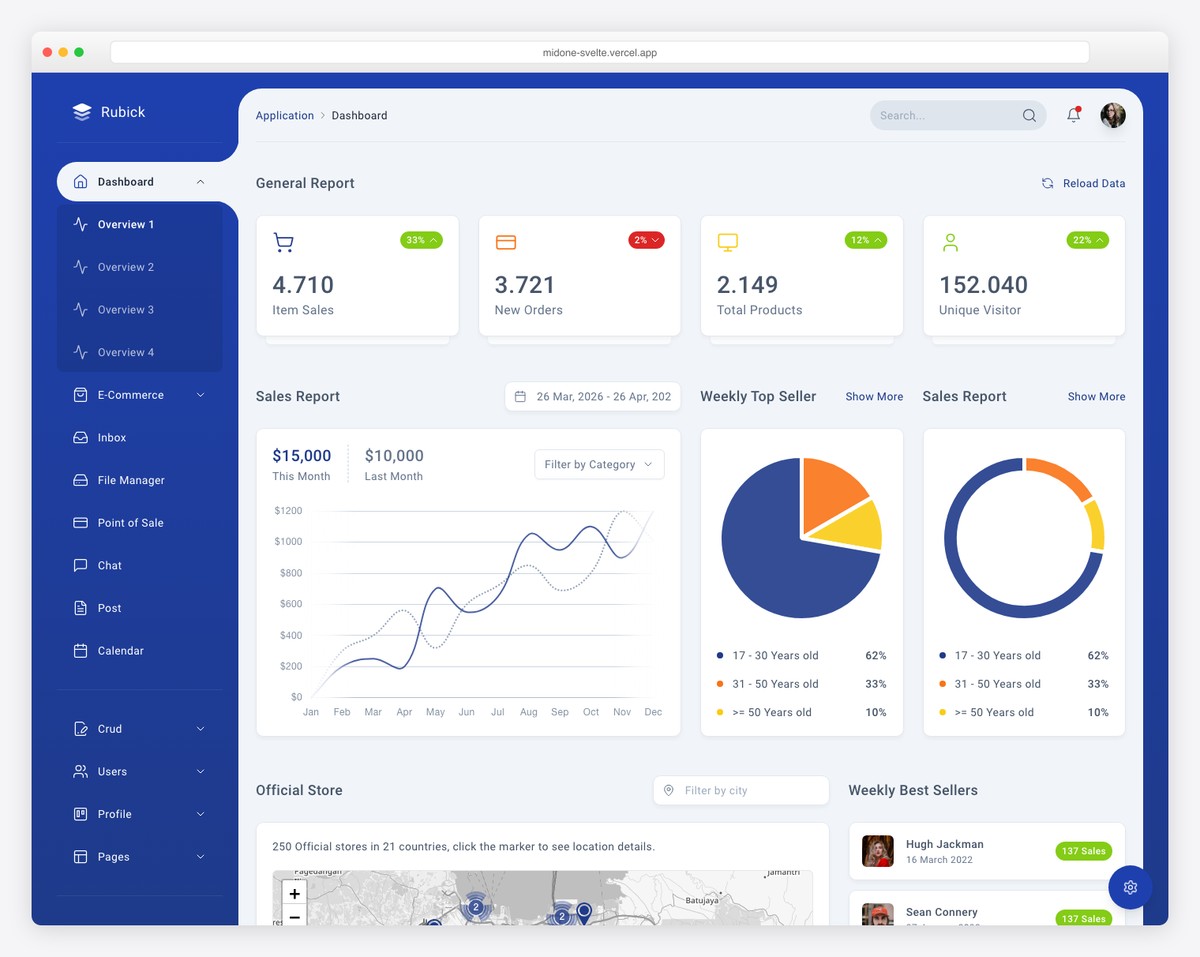Open the Inbox section from the sidebar

(x=109, y=437)
